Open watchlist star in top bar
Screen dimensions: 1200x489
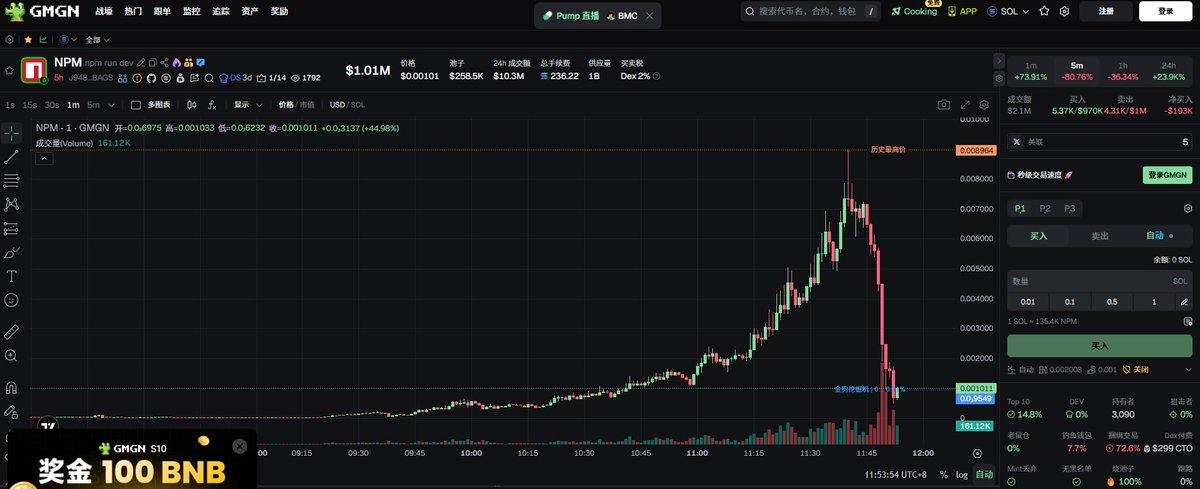(x=1044, y=11)
